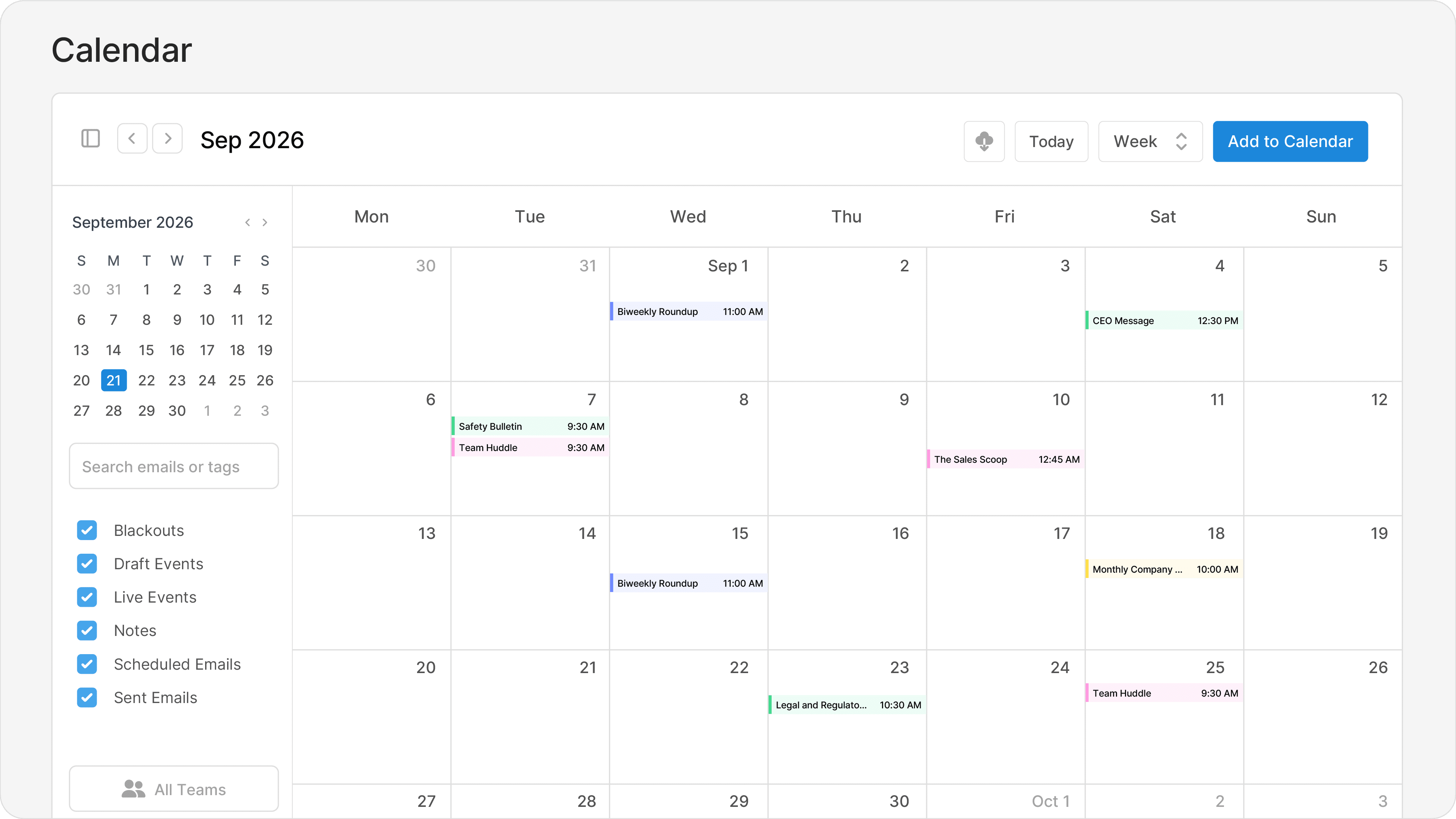
Task: Open the Week view dropdown
Action: click(1150, 141)
